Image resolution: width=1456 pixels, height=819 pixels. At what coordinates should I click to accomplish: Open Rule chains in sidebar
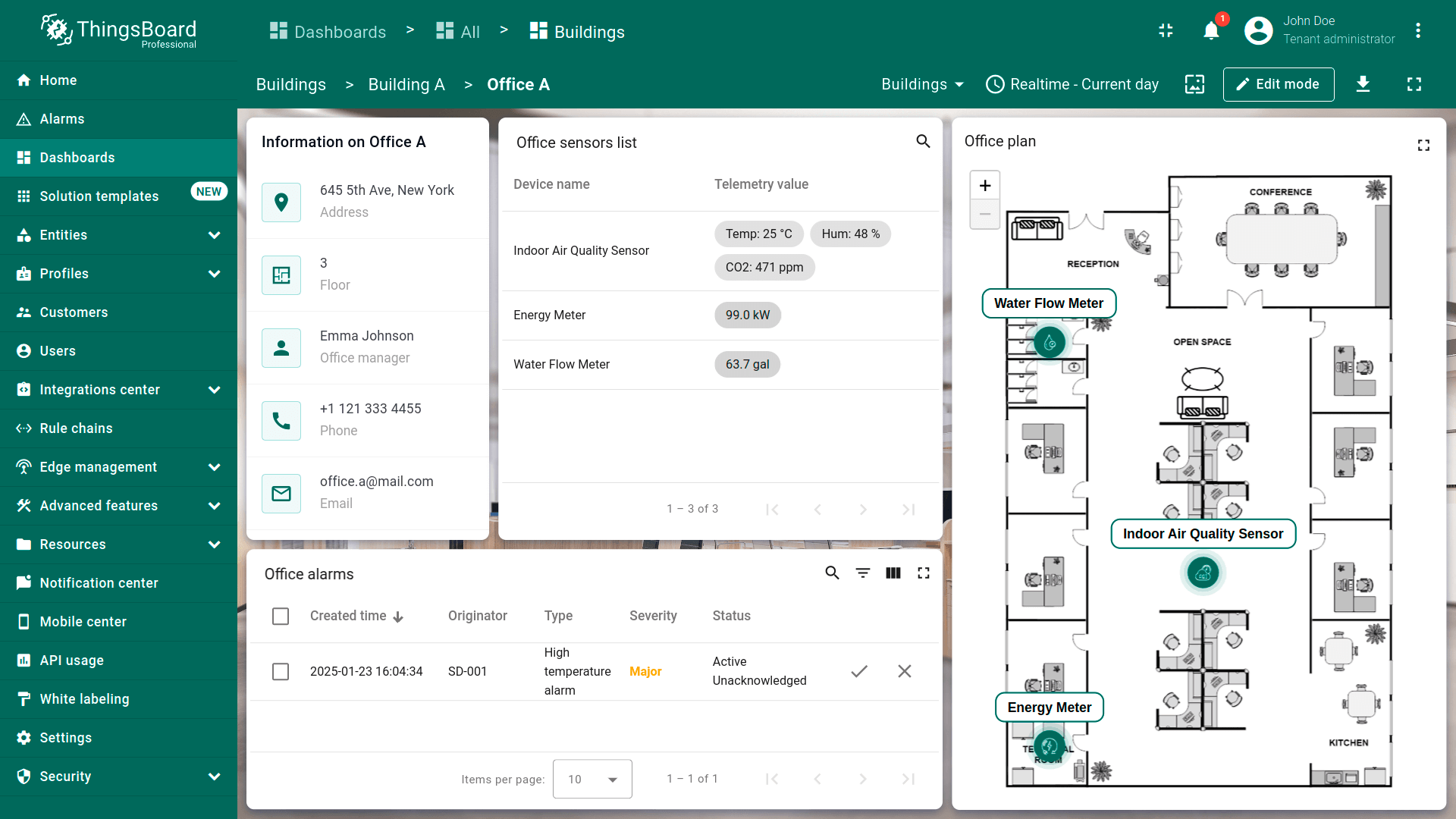point(76,428)
